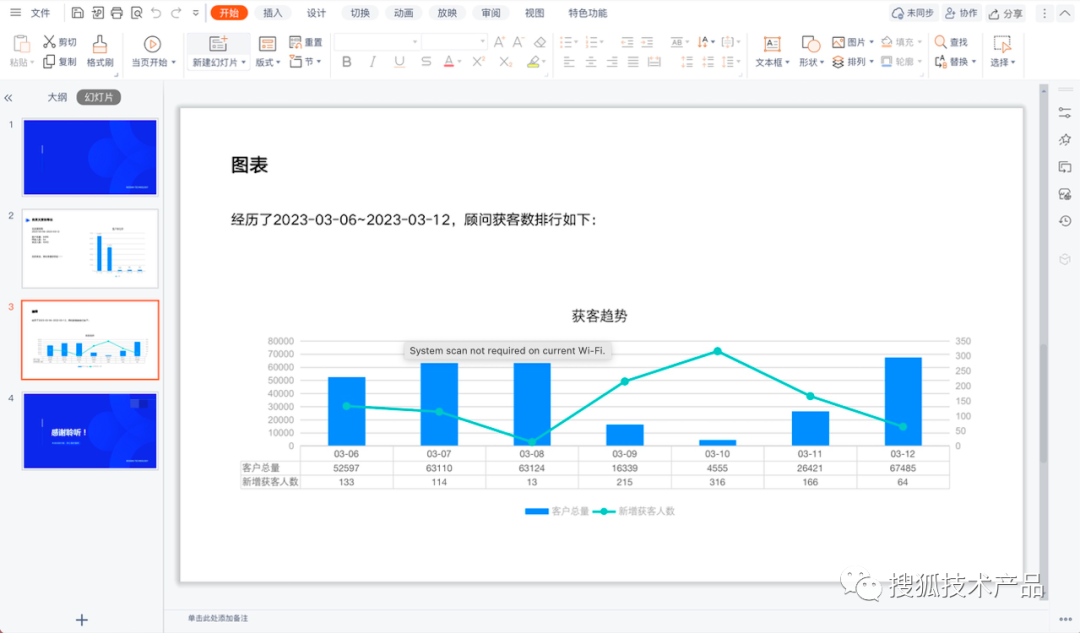Viewport: 1080px width, 633px height.
Task: Cut selection with the 剪切 scissors tool
Action: (60, 42)
